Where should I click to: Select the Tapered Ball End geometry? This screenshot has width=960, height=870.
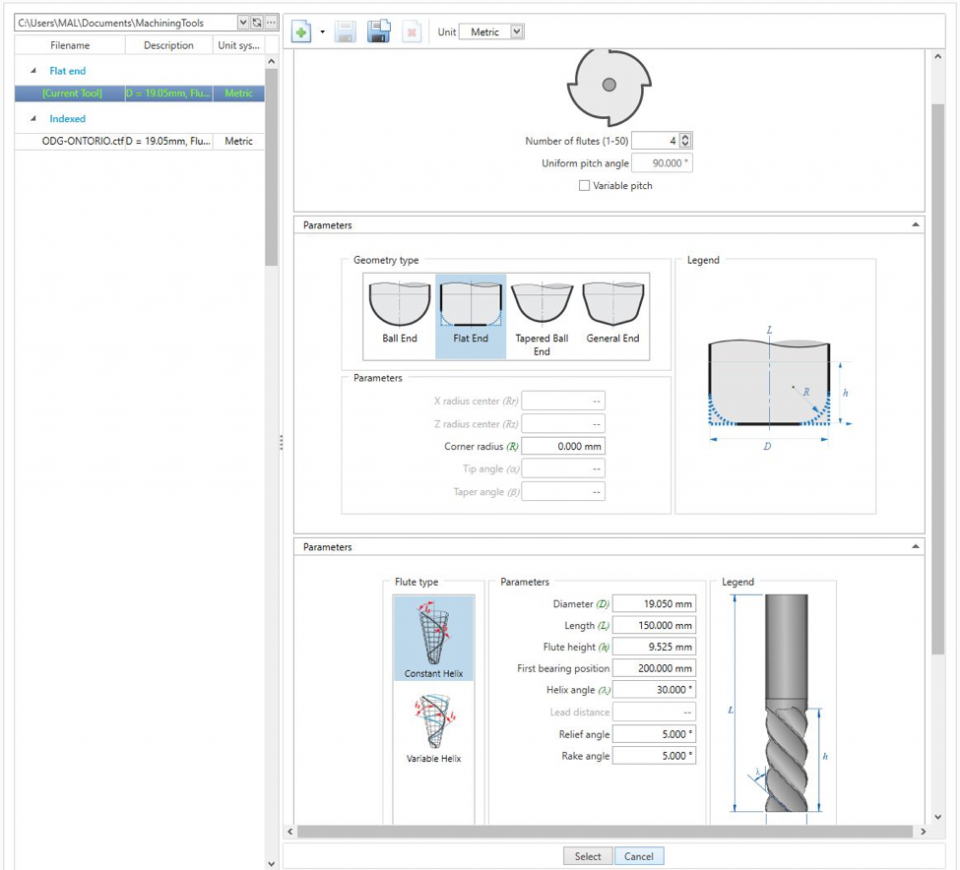click(x=541, y=305)
